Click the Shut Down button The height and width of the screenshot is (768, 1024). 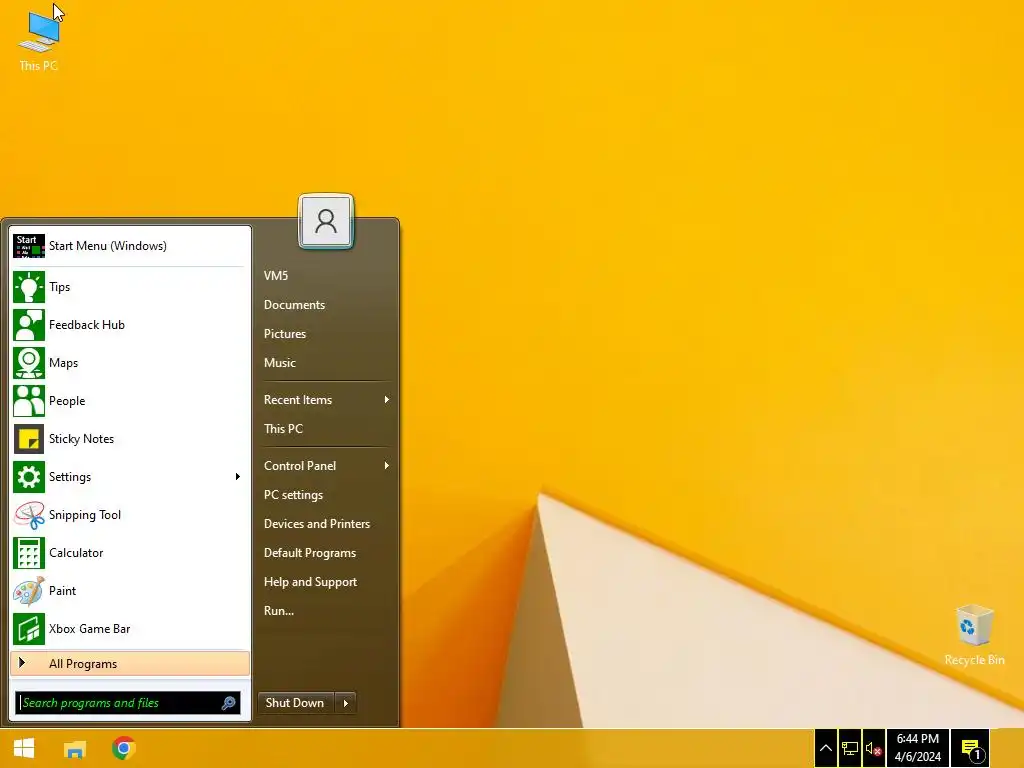[296, 703]
